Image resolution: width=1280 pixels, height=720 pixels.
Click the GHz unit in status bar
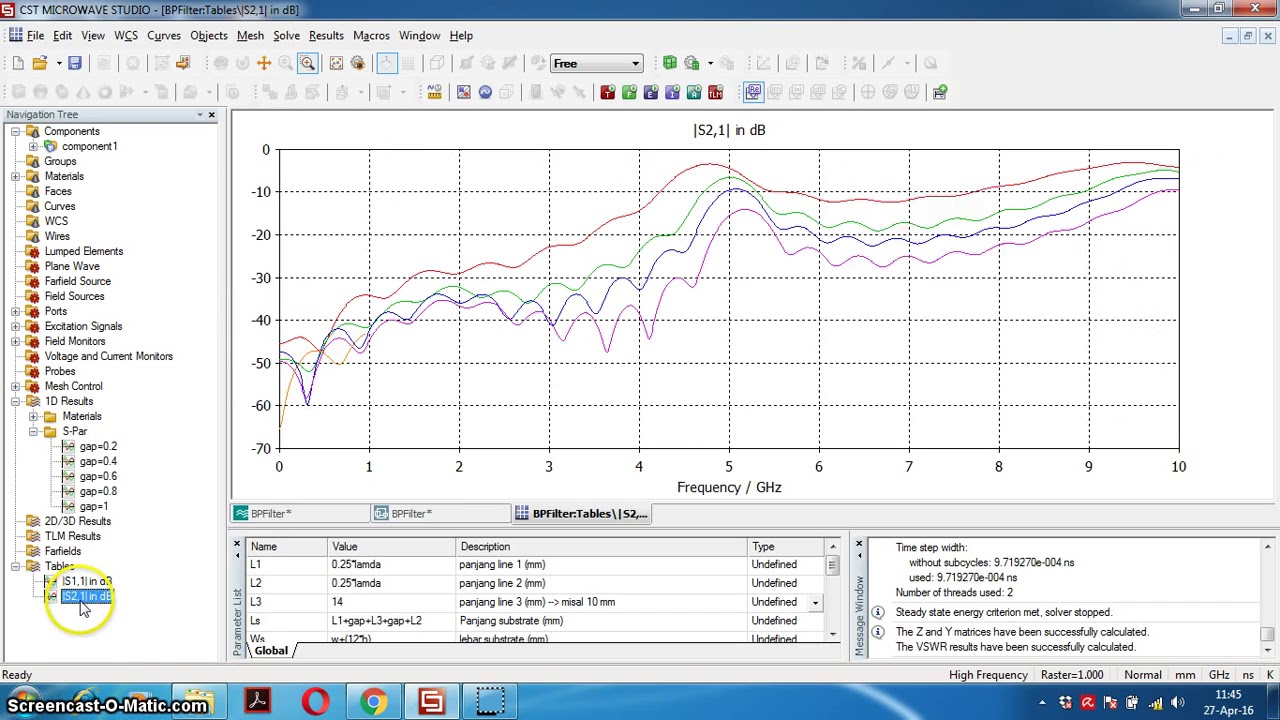tap(1219, 675)
